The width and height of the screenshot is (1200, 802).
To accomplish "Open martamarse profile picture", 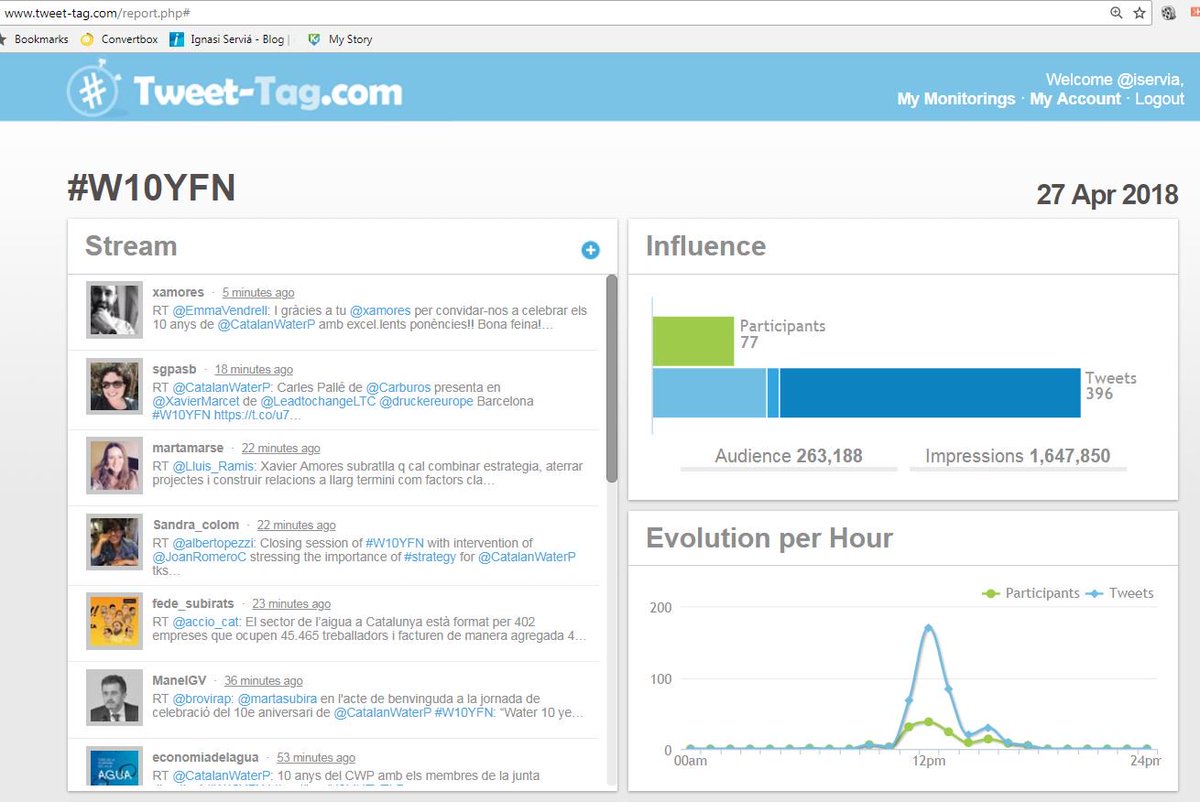I will click(114, 465).
